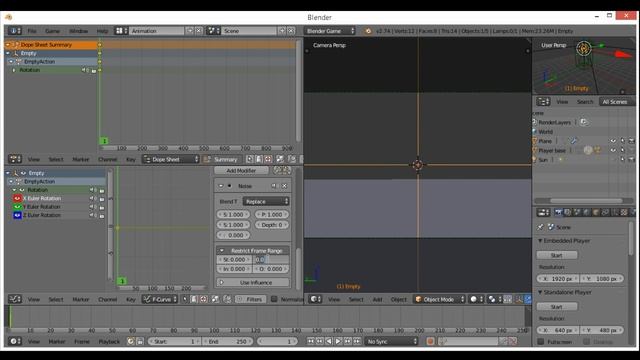
Task: Open the Game menu
Action: coord(52,31)
